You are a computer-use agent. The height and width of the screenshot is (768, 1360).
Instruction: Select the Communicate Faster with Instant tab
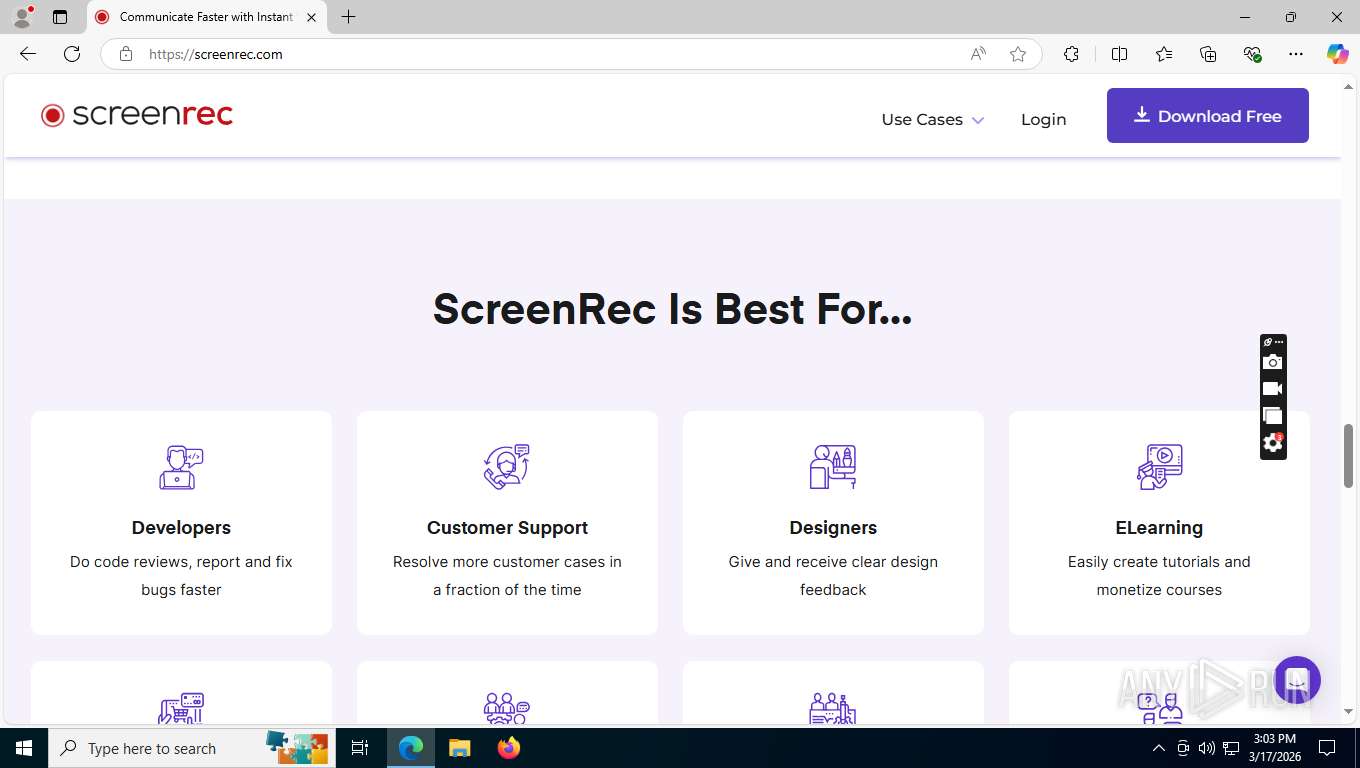tap(206, 17)
